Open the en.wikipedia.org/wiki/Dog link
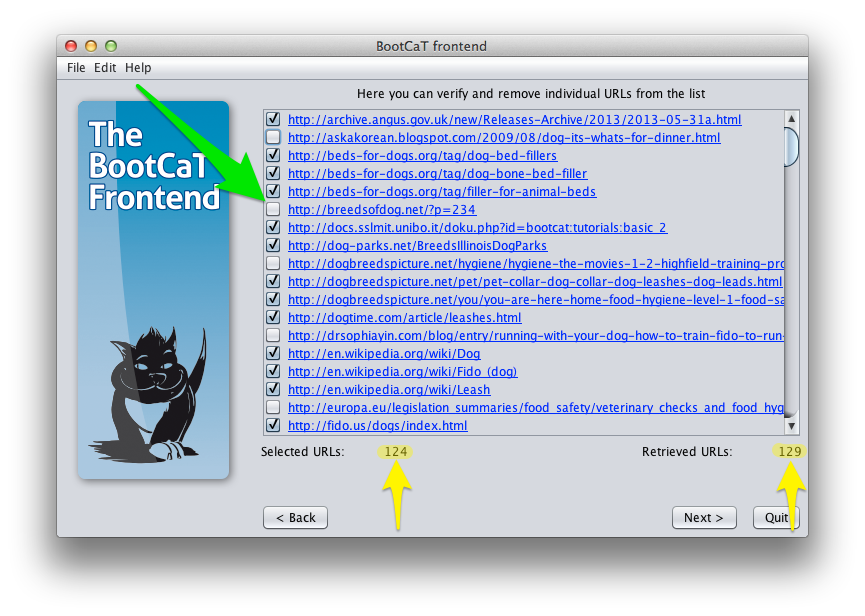865x616 pixels. (x=384, y=353)
